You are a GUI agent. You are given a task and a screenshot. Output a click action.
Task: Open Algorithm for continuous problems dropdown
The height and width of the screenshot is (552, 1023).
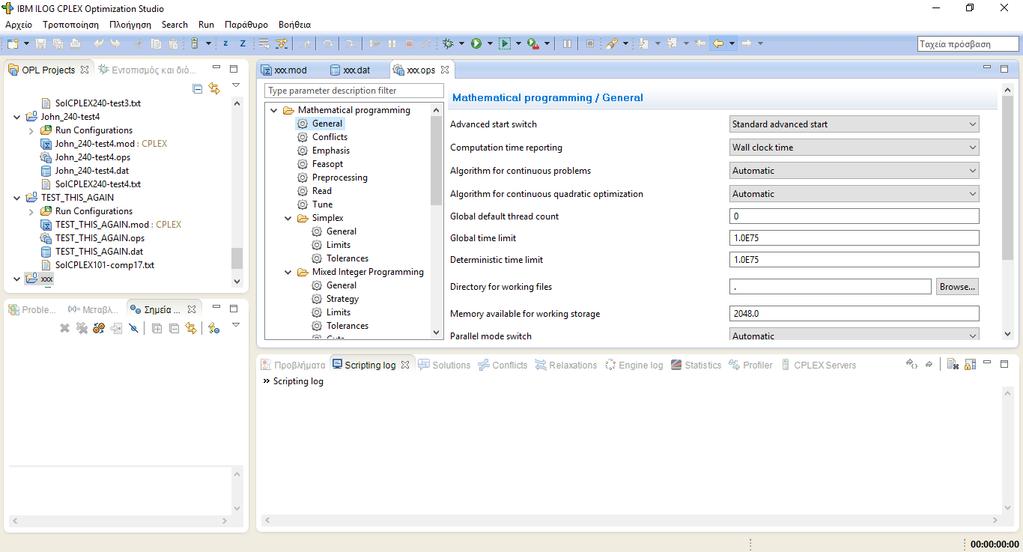click(x=854, y=170)
